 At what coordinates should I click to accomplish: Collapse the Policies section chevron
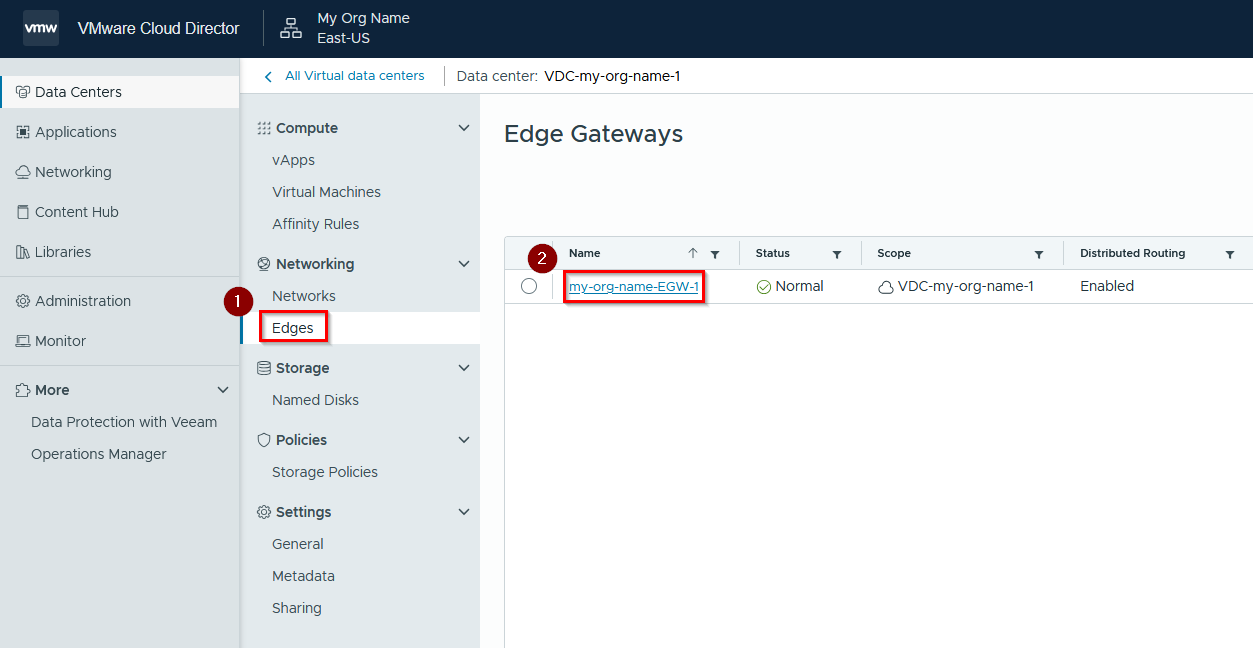point(463,440)
